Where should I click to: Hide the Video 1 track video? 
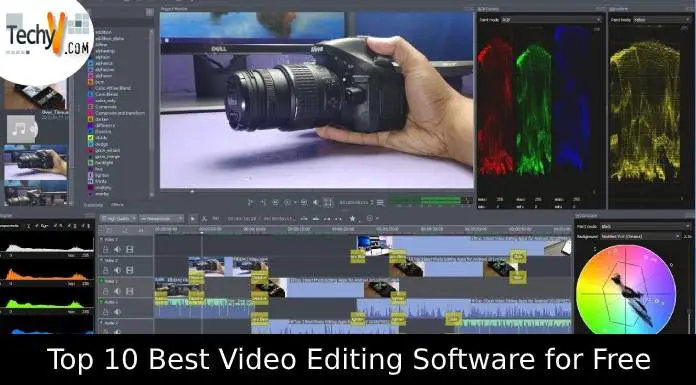[129, 291]
